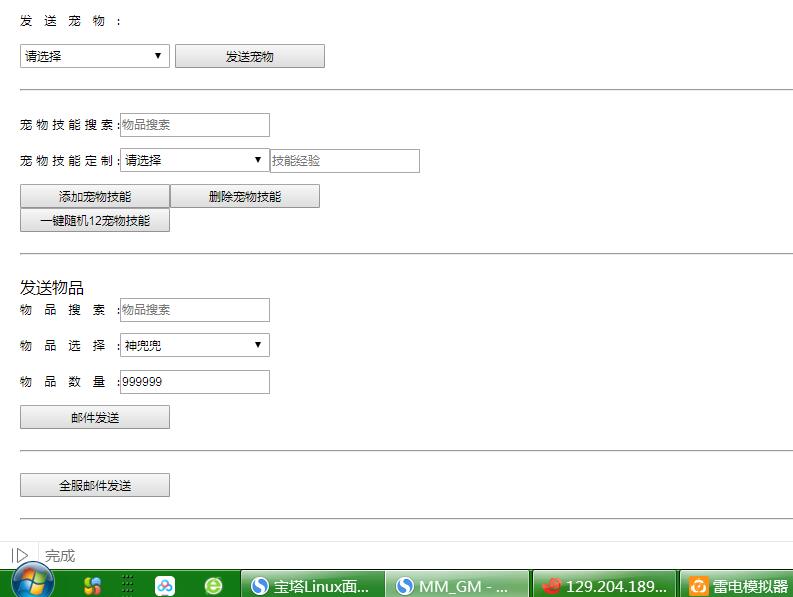Screen dimensions: 793x597
Task: Switch to MM_GM taskbar window
Action: (457, 586)
